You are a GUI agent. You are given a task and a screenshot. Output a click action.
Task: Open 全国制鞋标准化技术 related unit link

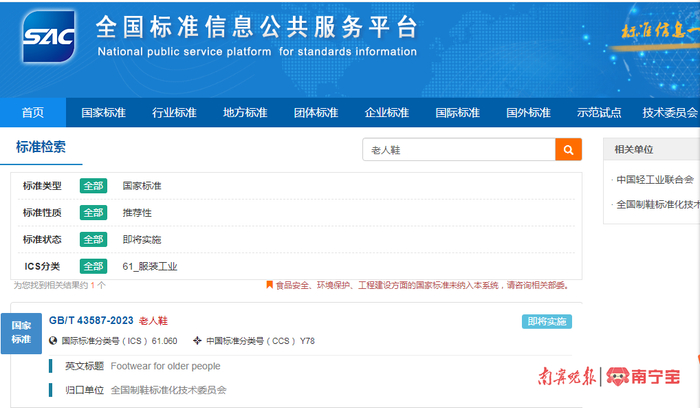pos(658,204)
